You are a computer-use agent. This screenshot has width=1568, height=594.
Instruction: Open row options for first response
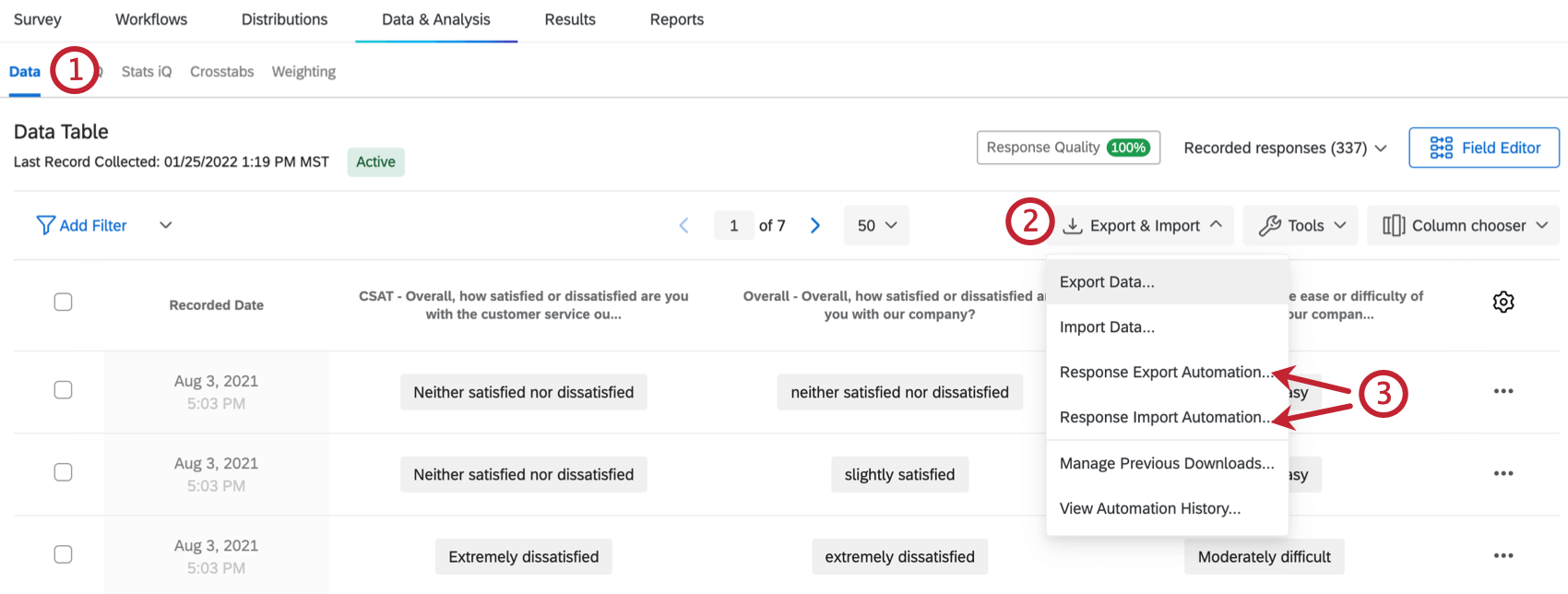1503,391
